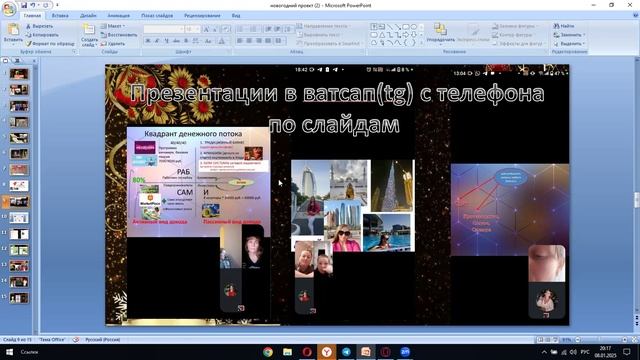Select the triangle shape in gallery
Image resolution: width=640 pixels, height=360 pixels.
tap(382, 35)
